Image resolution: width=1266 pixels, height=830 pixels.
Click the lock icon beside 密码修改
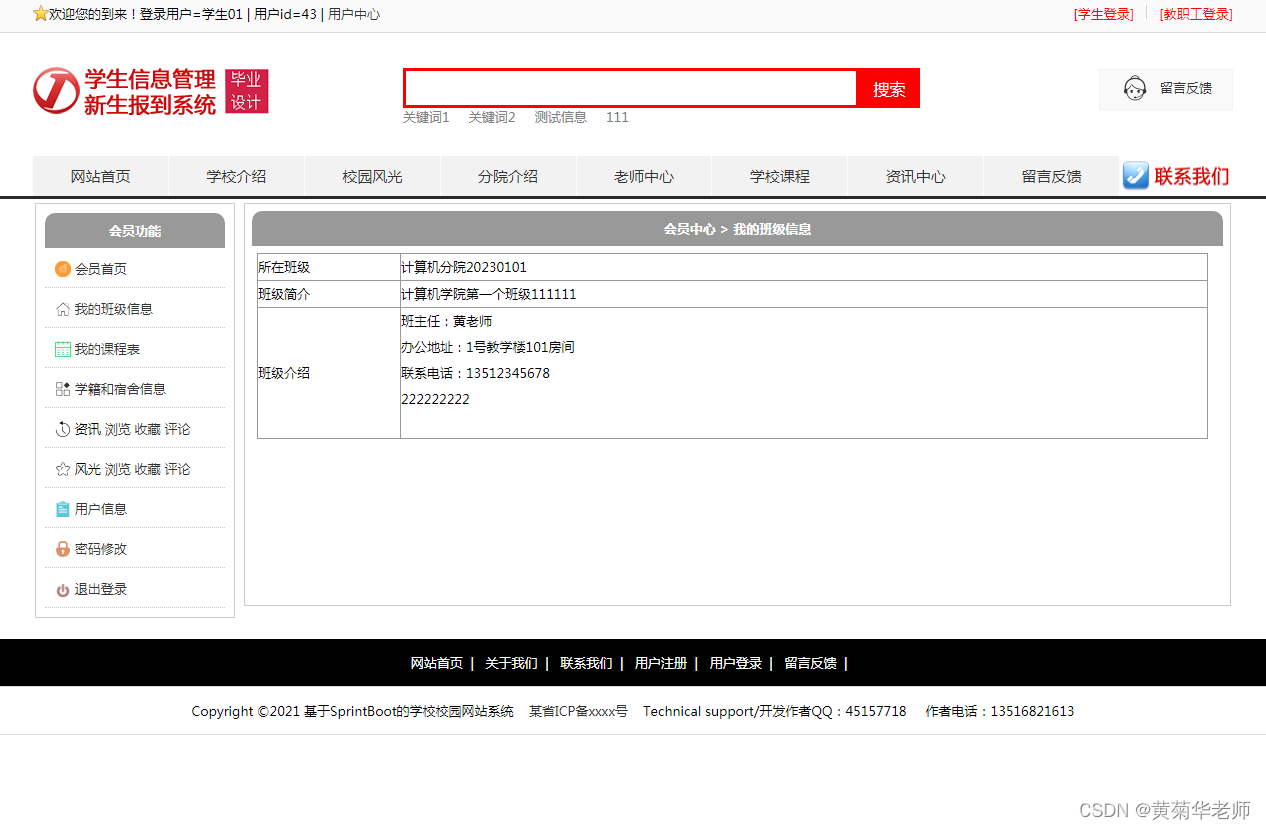coord(63,549)
